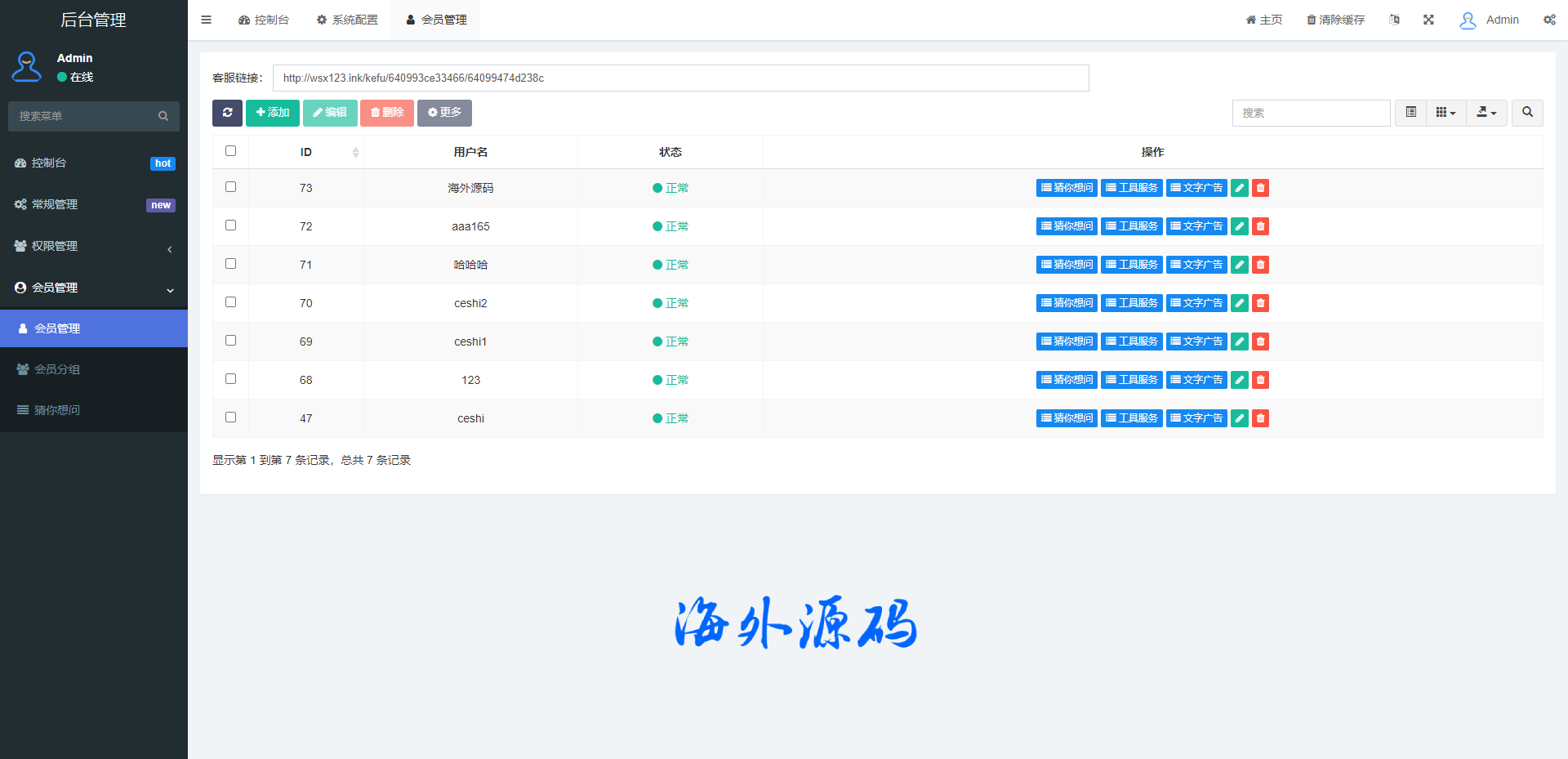Toggle the table card view icon
This screenshot has width=1568, height=759.
click(x=1410, y=113)
